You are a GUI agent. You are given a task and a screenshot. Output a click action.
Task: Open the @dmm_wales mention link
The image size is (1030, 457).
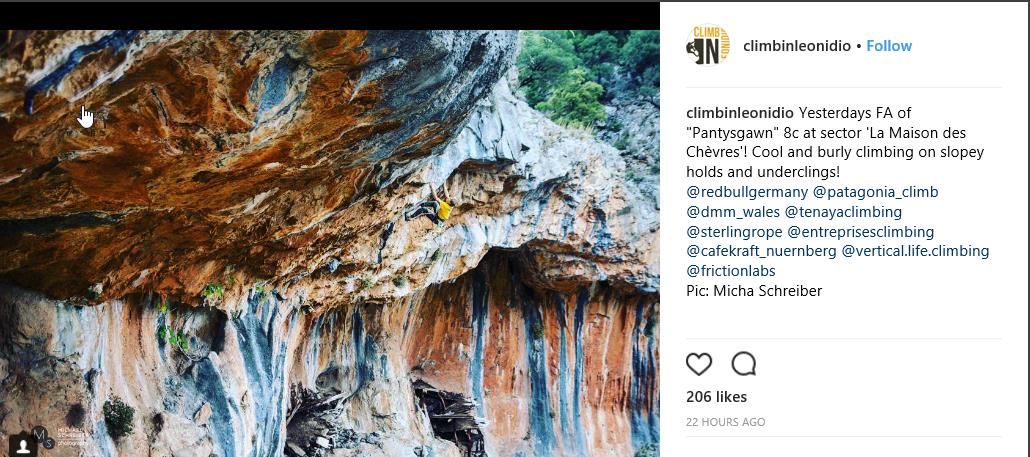[x=733, y=212]
